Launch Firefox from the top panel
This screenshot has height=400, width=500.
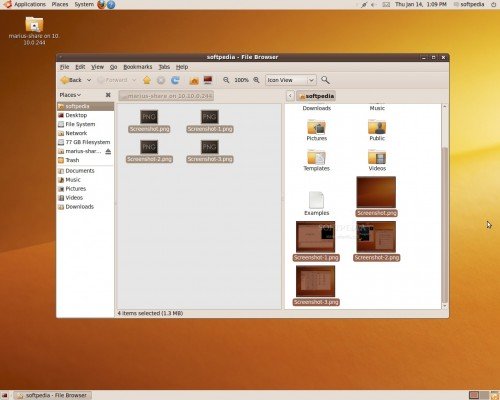pyautogui.click(x=101, y=5)
